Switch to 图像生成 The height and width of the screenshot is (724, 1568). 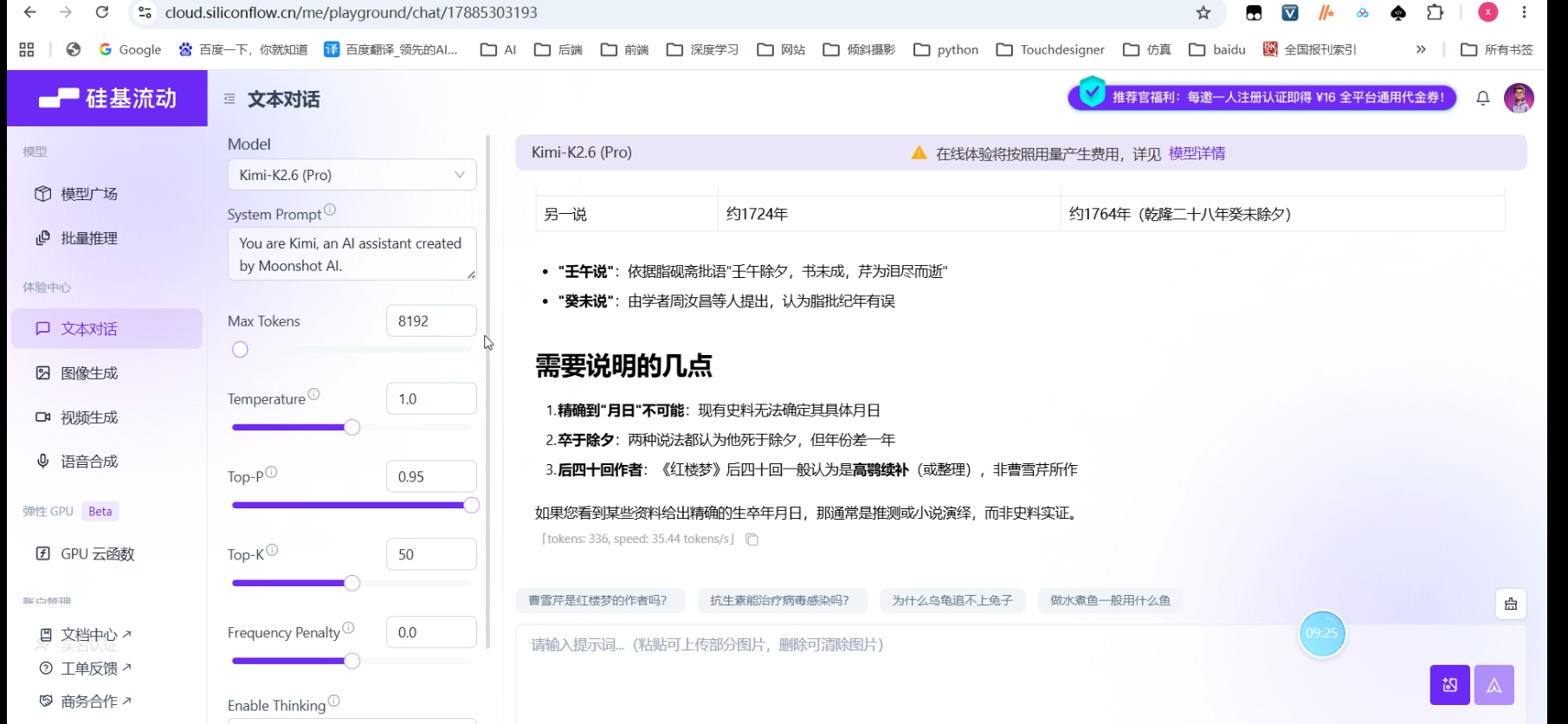[x=107, y=373]
